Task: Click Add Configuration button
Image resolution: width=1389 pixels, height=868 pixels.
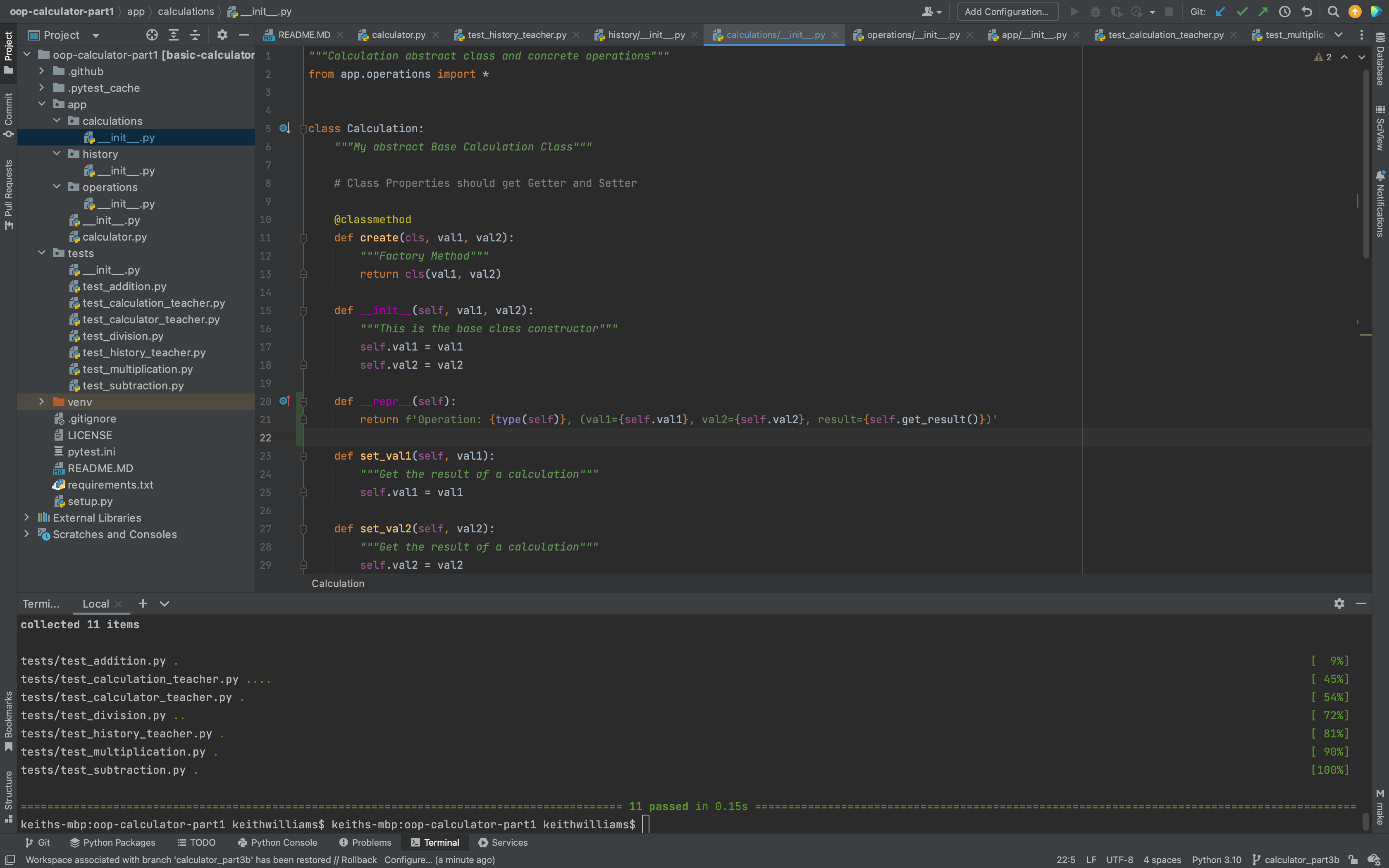Action: pos(1007,12)
